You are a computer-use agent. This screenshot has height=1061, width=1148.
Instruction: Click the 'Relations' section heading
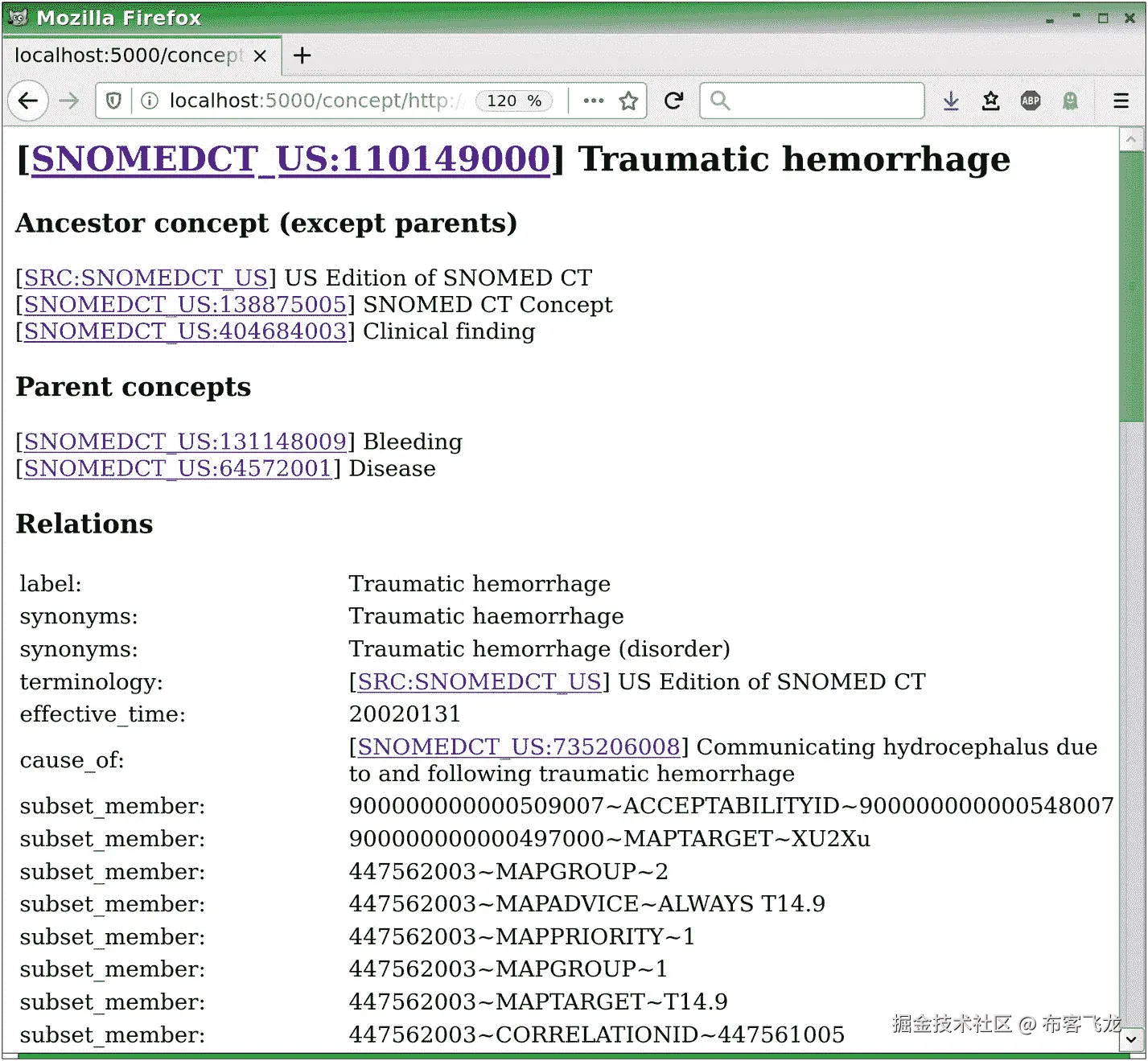(x=84, y=524)
